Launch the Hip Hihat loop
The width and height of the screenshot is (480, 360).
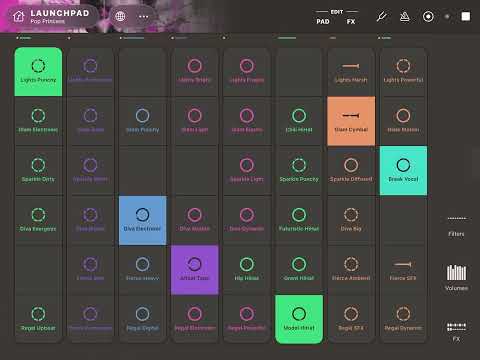pos(247,270)
